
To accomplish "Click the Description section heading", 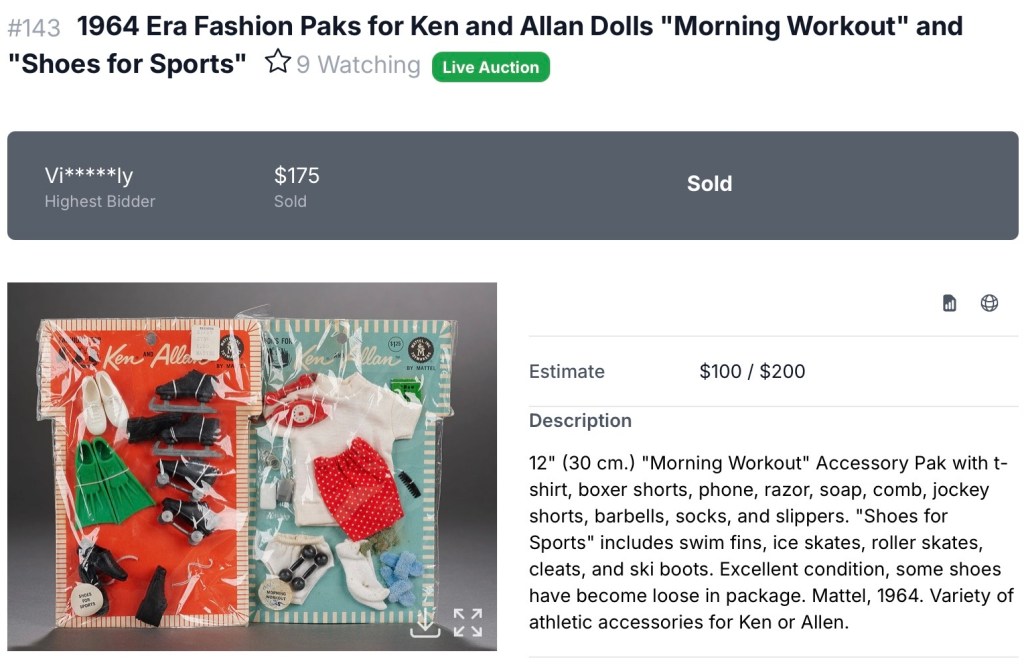I will 580,421.
